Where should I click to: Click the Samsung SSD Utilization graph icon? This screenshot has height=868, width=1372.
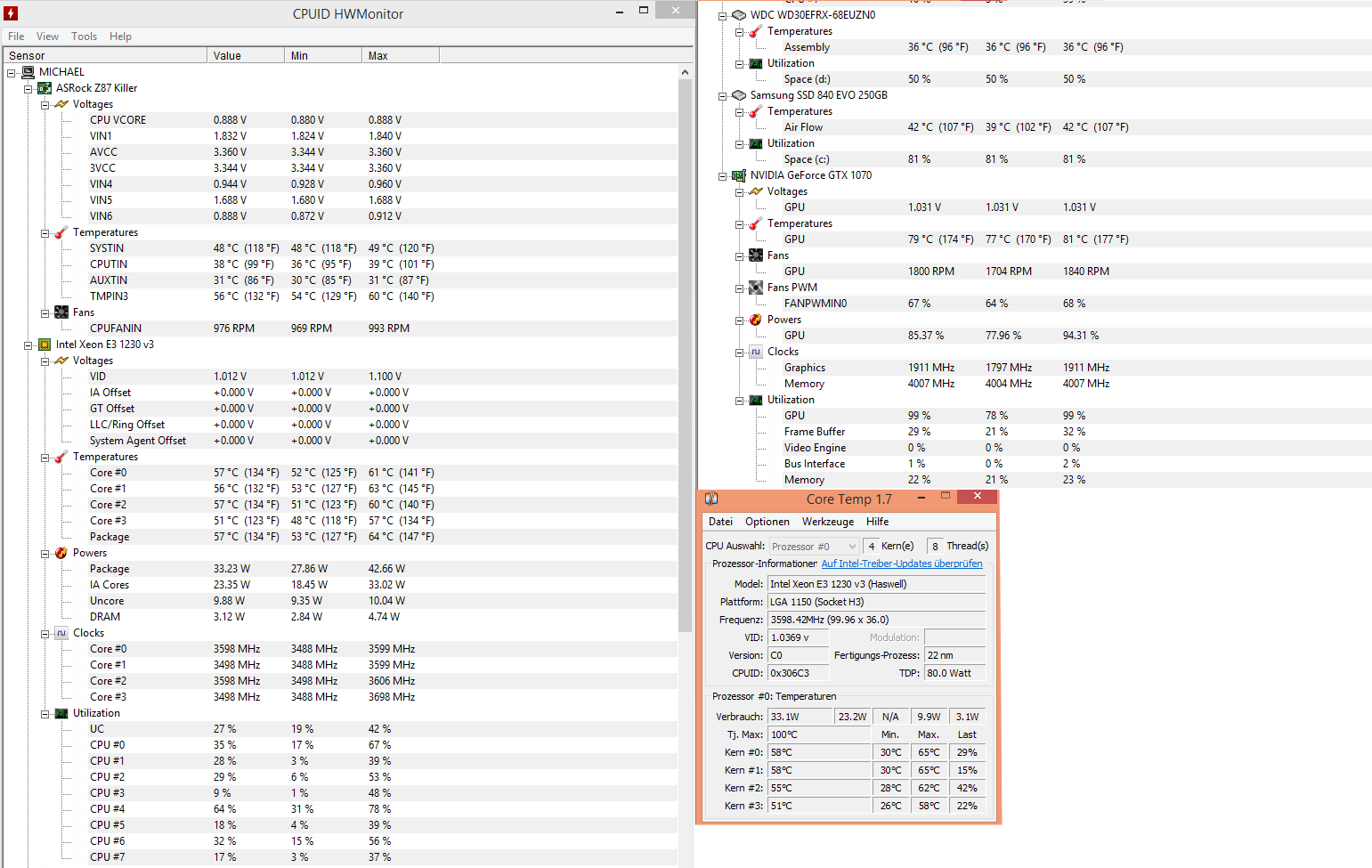point(756,143)
